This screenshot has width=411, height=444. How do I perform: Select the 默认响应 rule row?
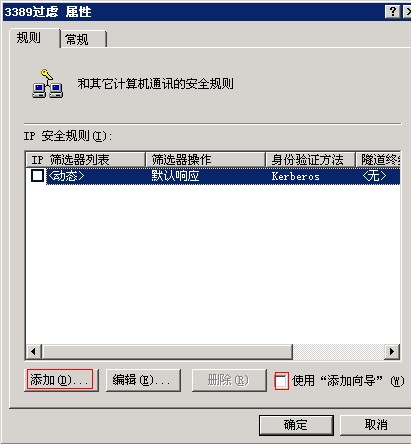coord(223,176)
